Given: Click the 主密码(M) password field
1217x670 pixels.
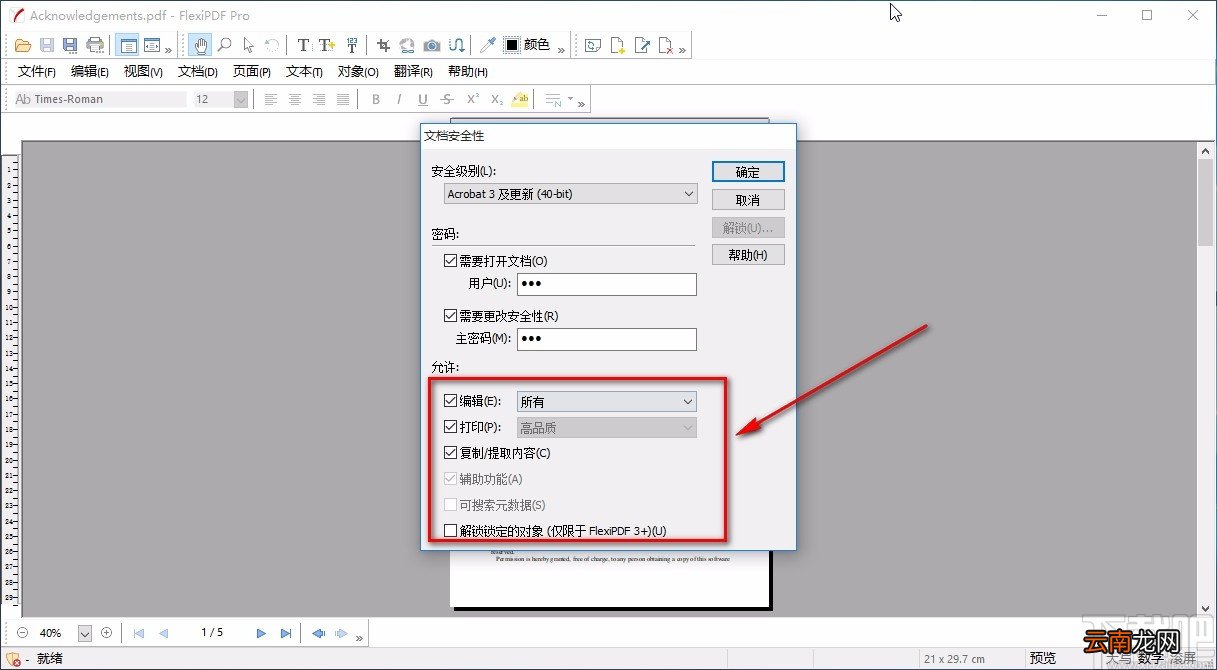Looking at the screenshot, I should 606,339.
